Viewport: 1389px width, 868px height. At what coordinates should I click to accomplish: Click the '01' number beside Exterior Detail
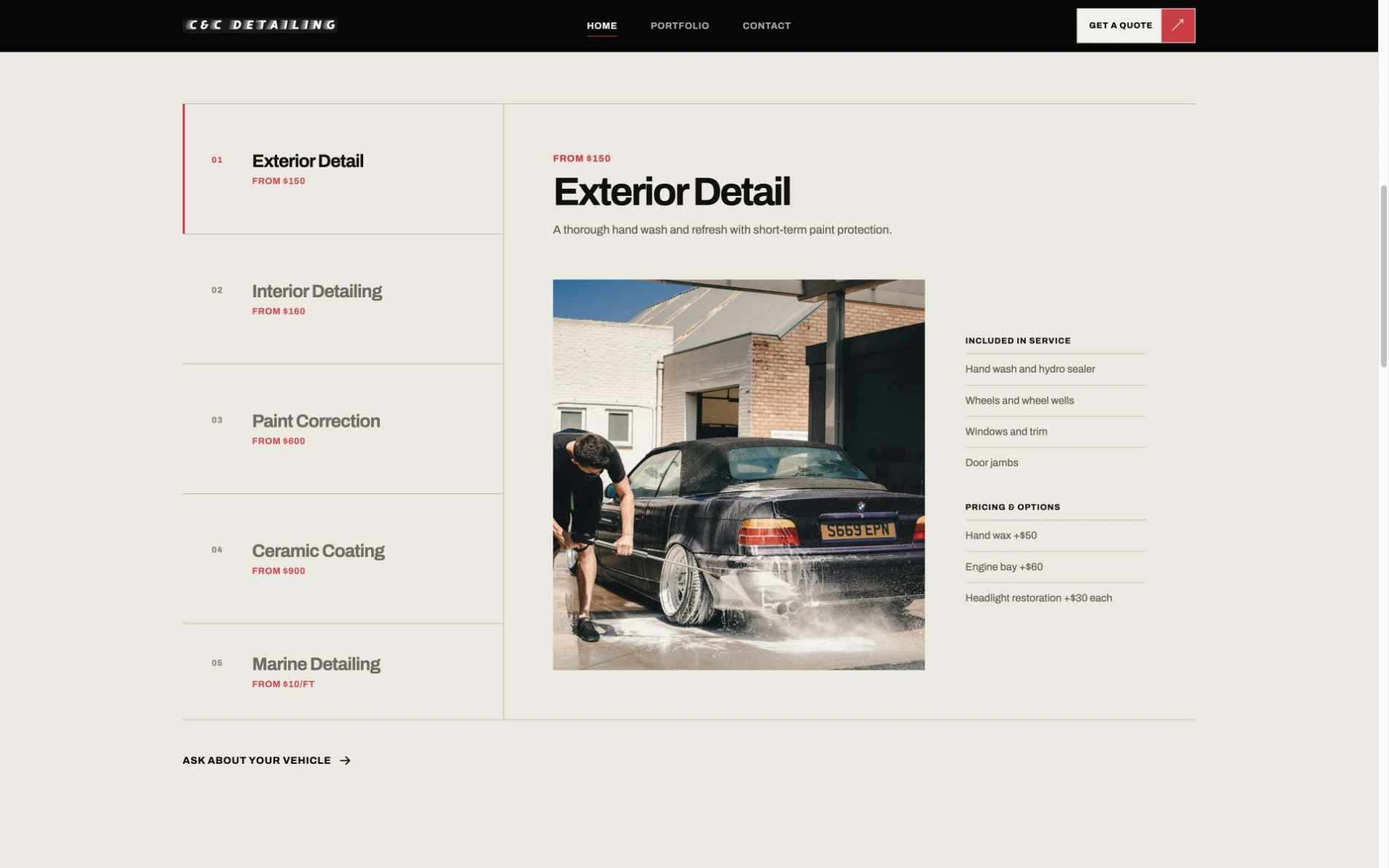pyautogui.click(x=217, y=160)
